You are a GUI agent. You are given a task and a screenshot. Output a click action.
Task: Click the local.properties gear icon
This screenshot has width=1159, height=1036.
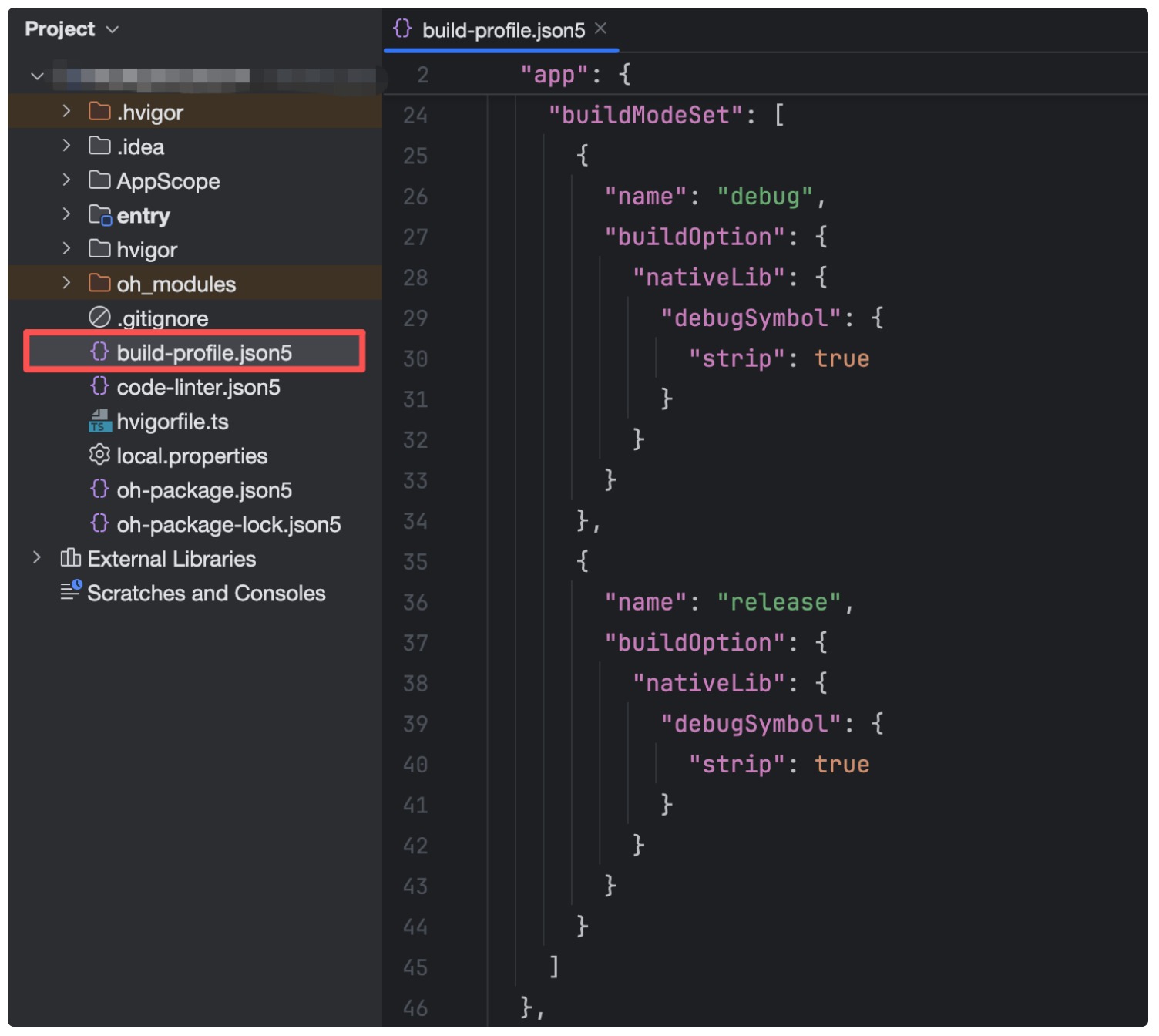[99, 456]
